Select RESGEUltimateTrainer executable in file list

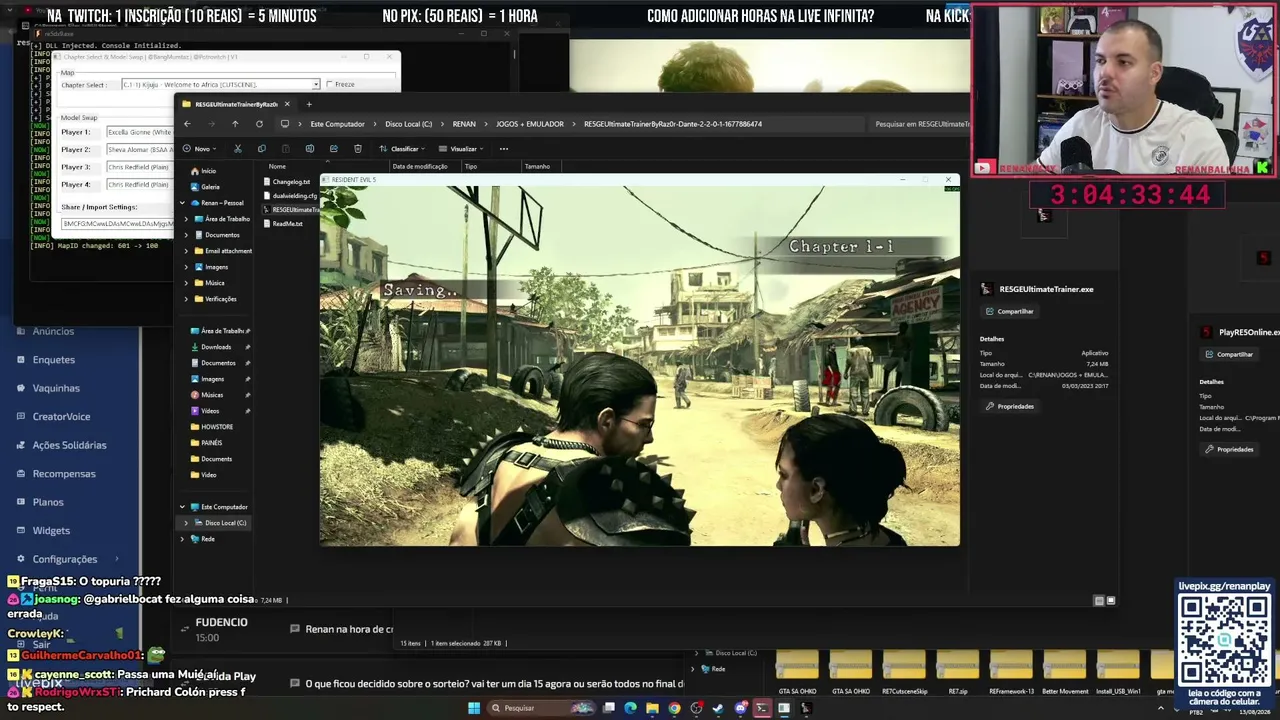coord(291,210)
